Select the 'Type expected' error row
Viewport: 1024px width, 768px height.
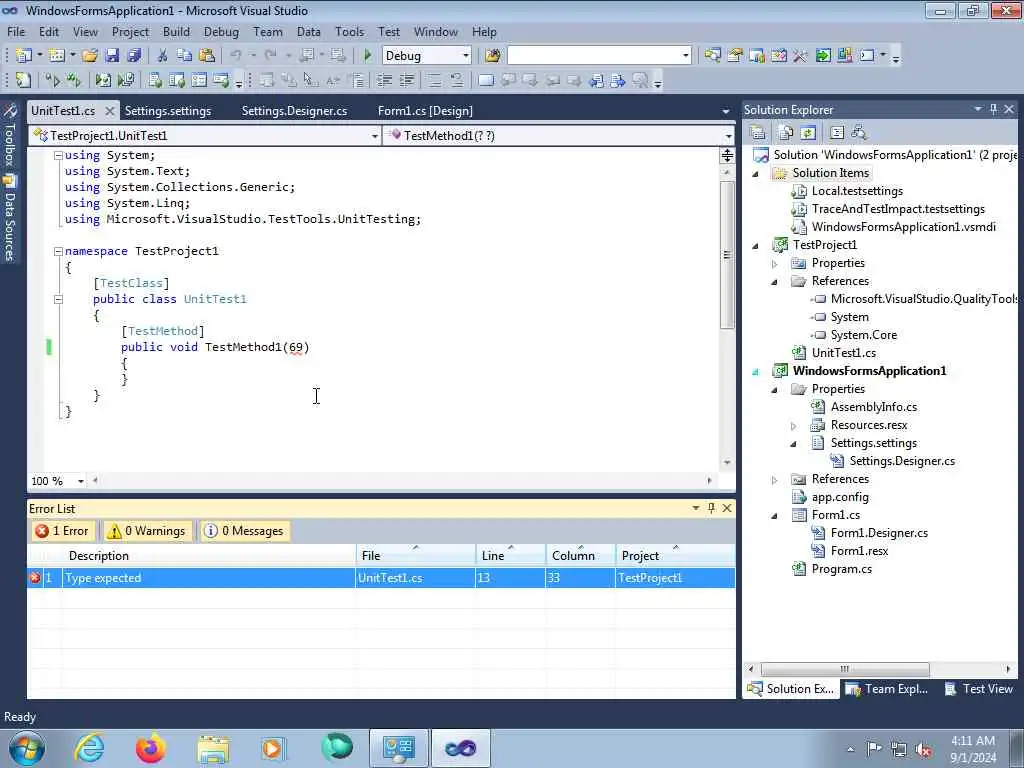381,578
